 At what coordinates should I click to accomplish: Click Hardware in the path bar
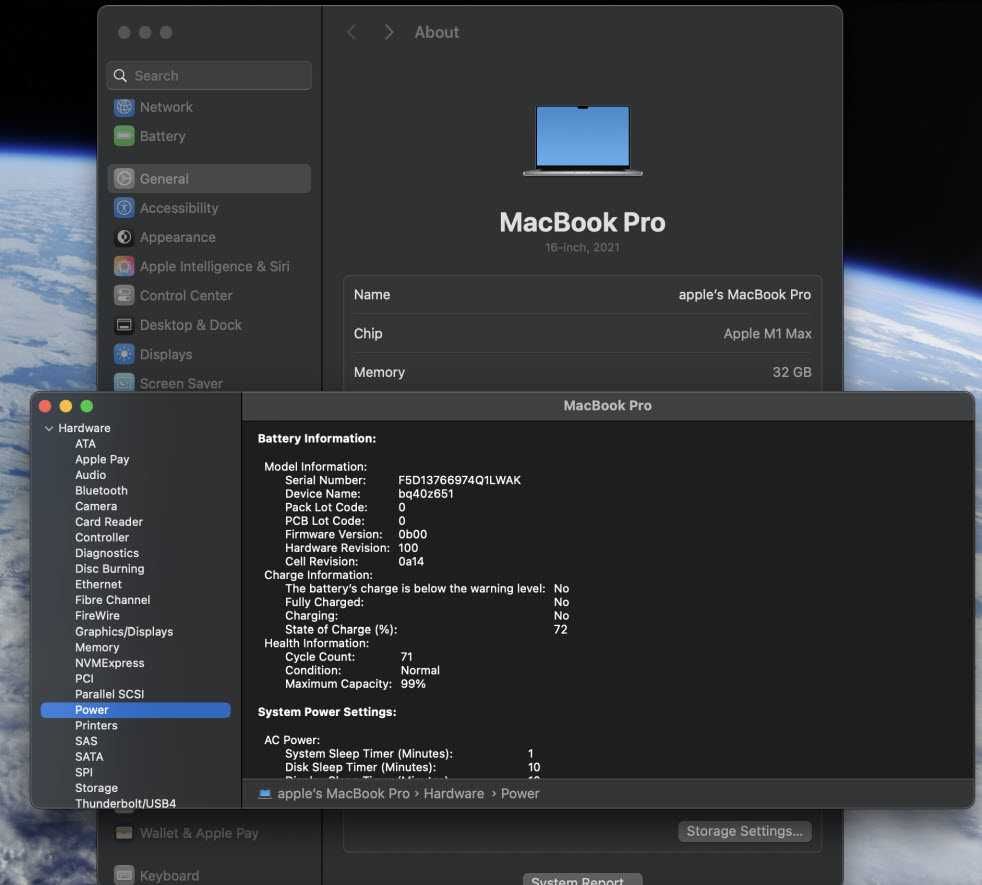453,794
